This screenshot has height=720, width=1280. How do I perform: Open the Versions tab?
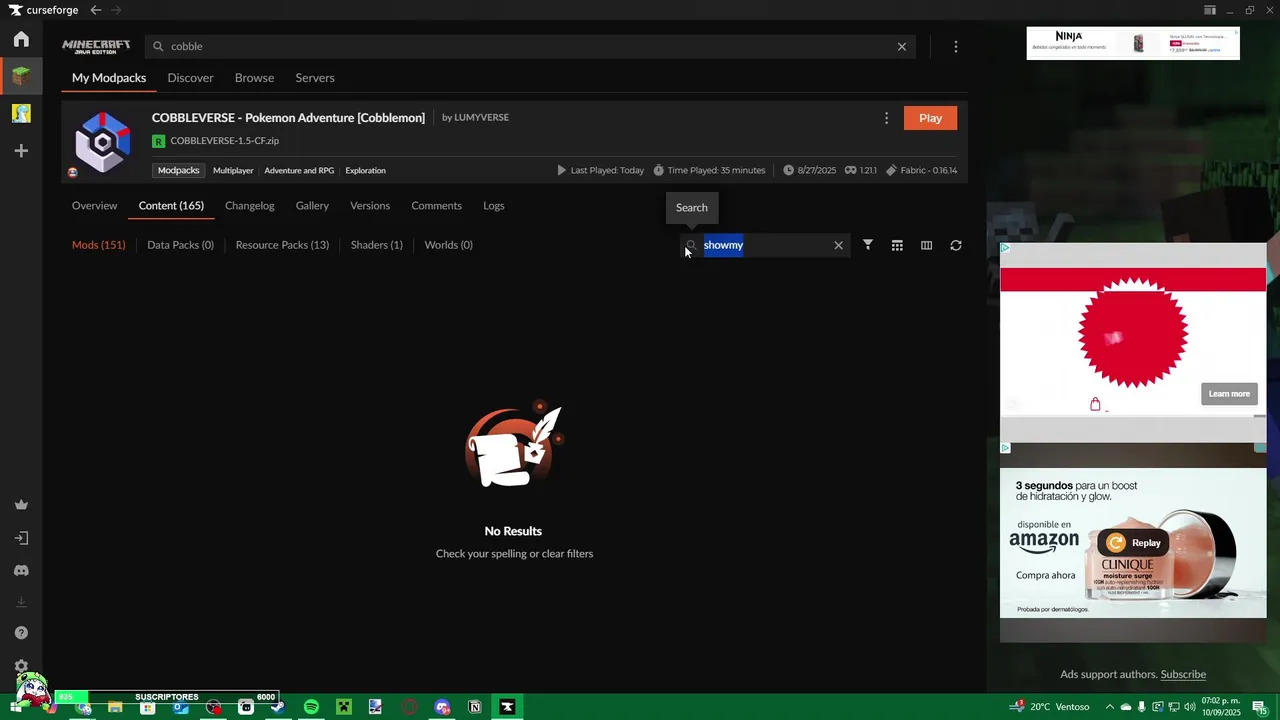tap(370, 206)
